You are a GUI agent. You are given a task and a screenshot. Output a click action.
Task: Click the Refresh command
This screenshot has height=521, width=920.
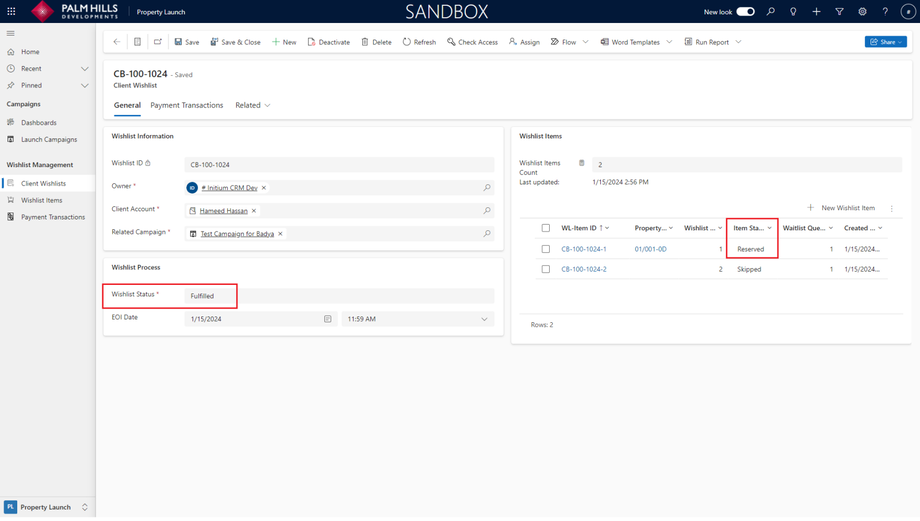click(419, 42)
